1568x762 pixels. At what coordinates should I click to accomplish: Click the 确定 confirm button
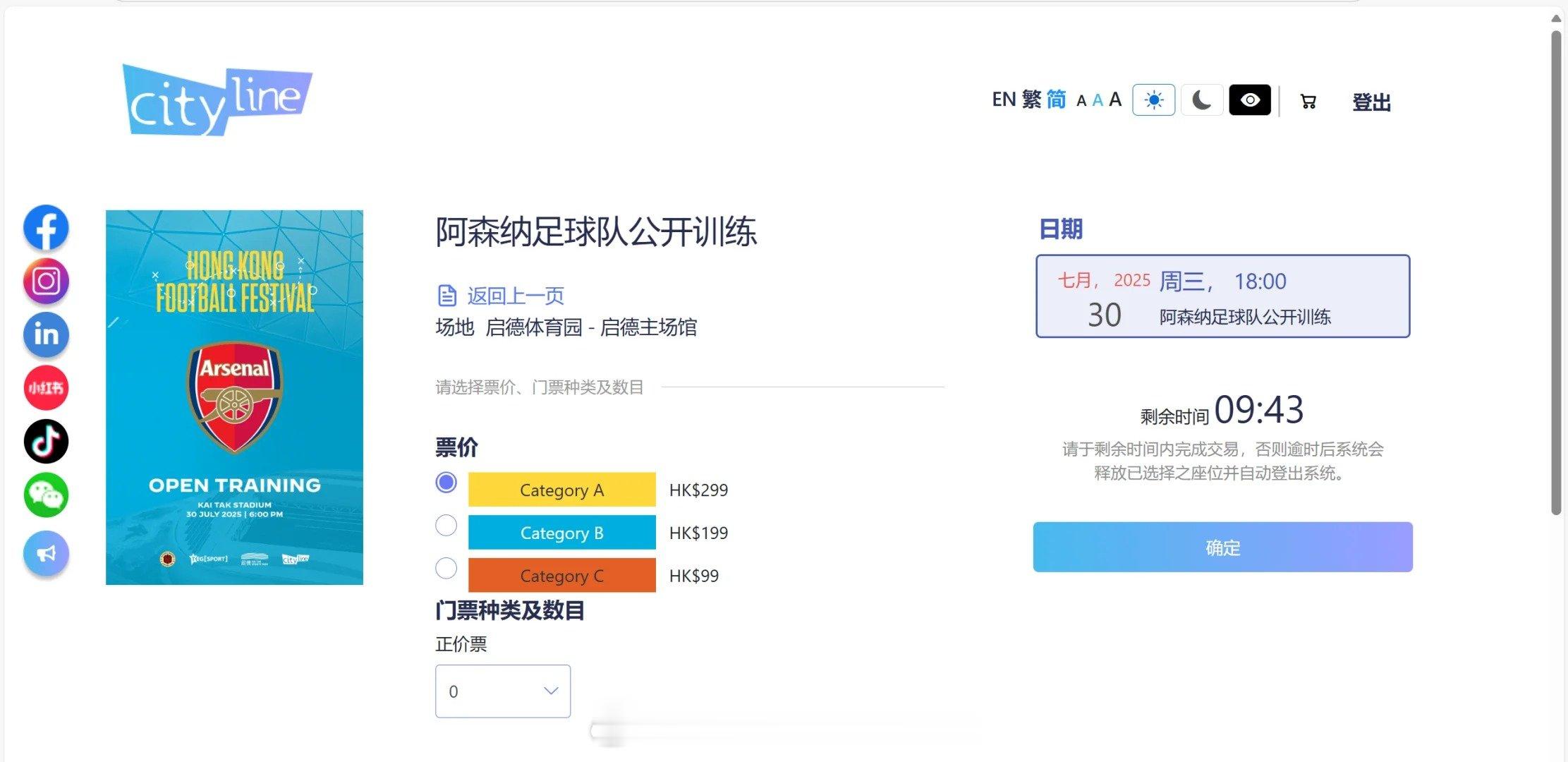coord(1222,548)
